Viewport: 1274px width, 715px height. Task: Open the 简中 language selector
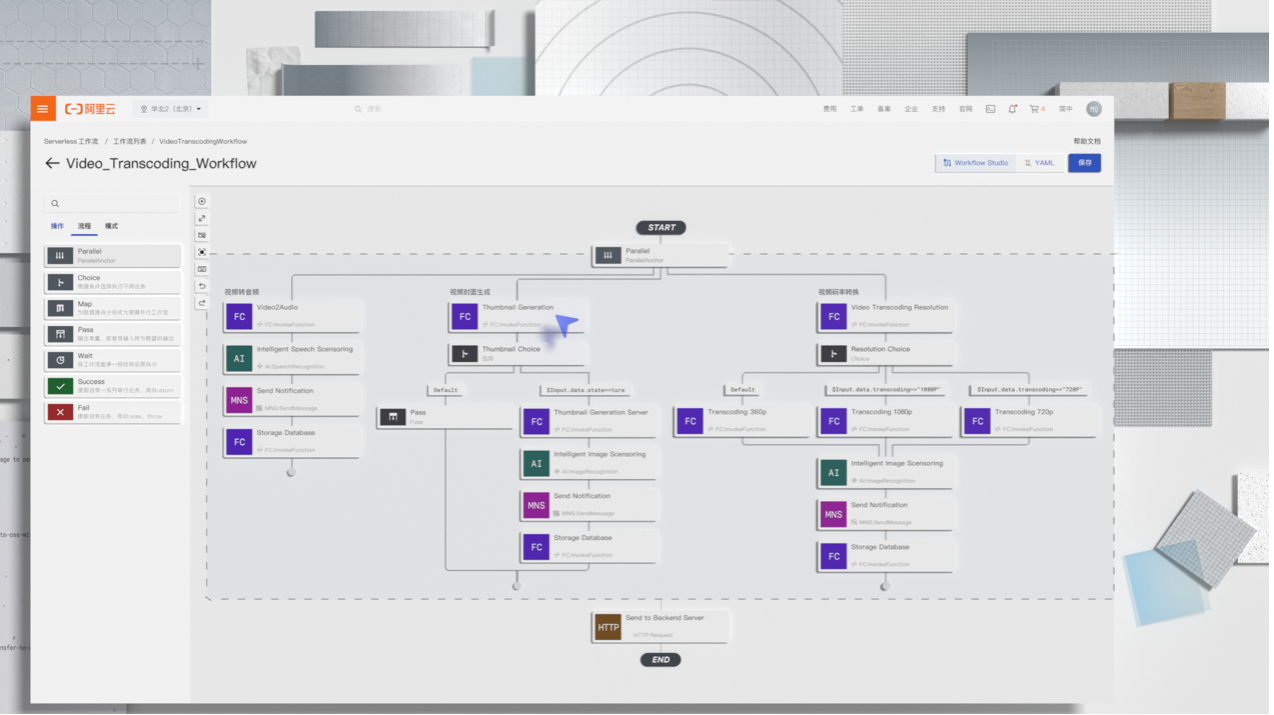1066,109
